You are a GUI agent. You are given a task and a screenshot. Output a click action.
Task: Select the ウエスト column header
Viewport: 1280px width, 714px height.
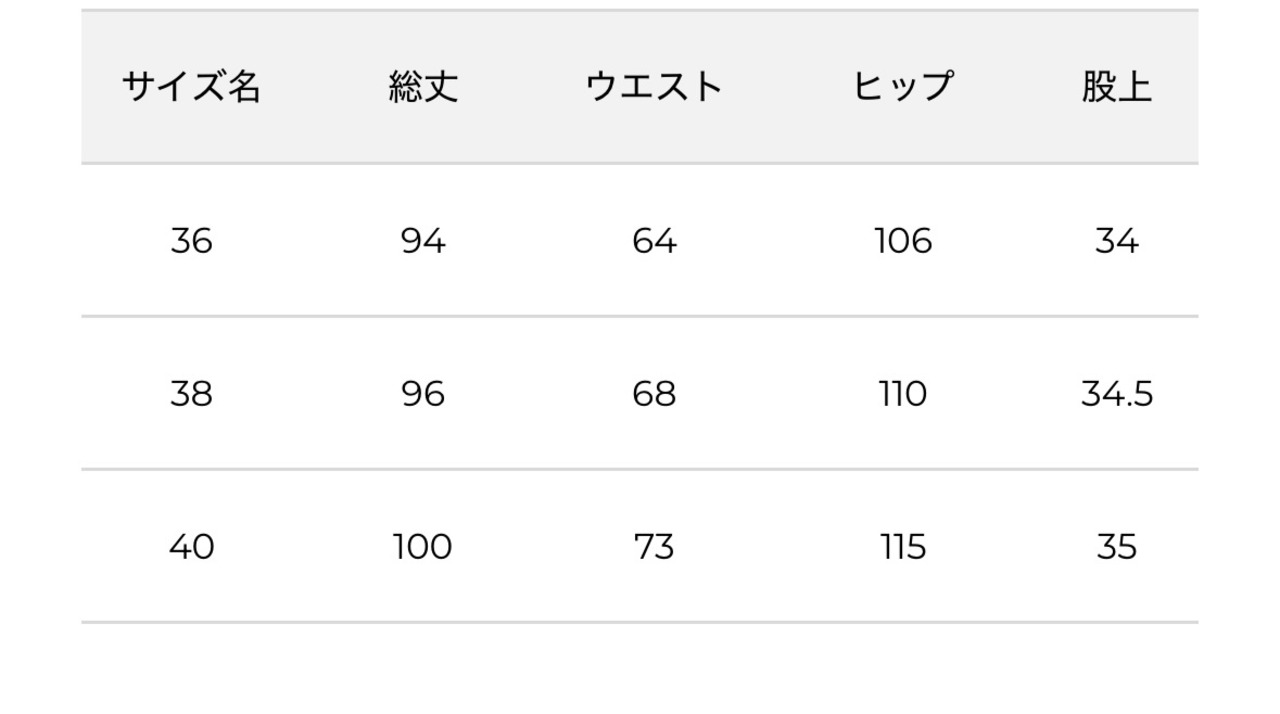(654, 88)
